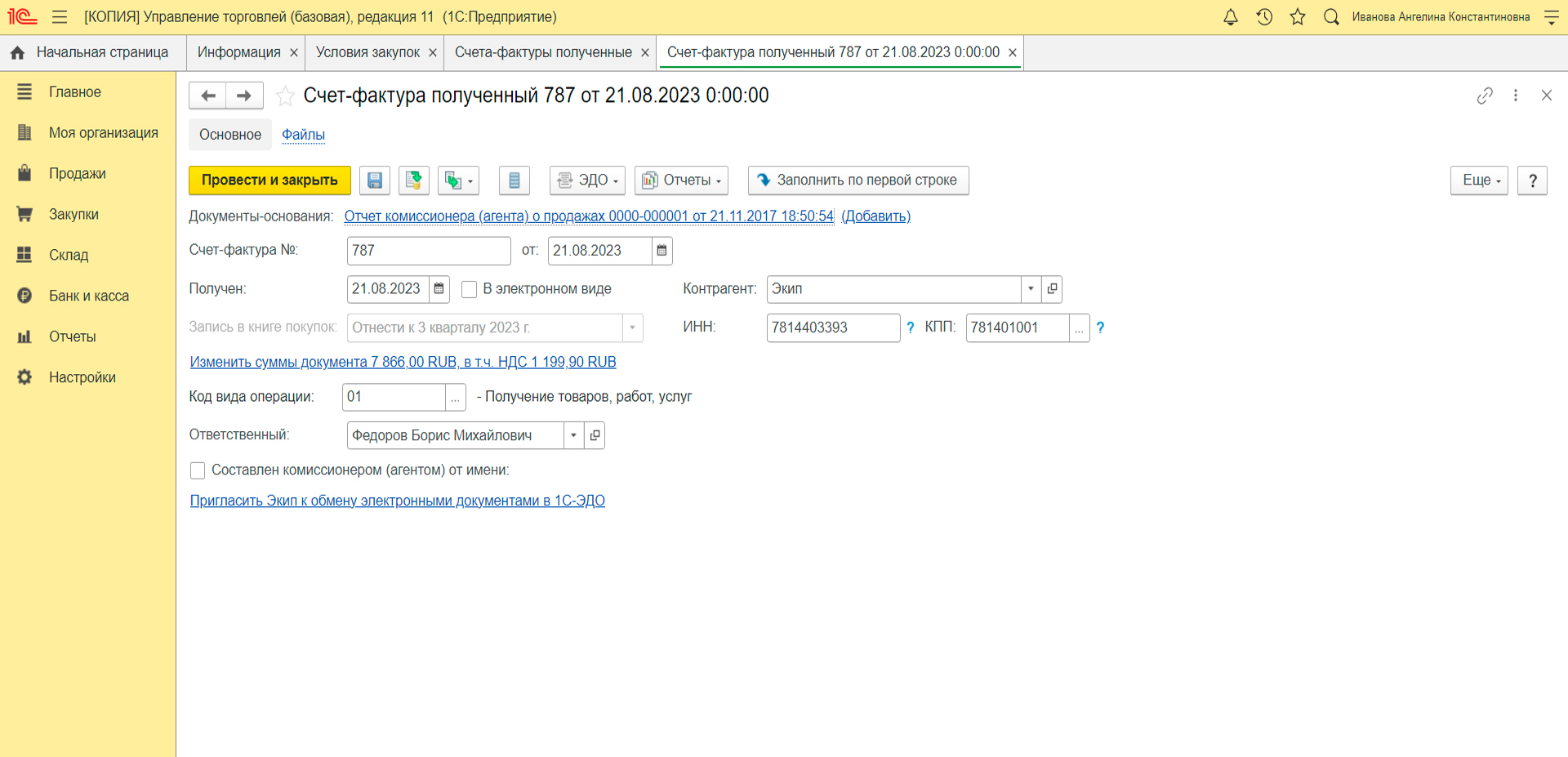Open Контрагент Экип record icon
The image size is (1568, 757).
coord(1052,289)
